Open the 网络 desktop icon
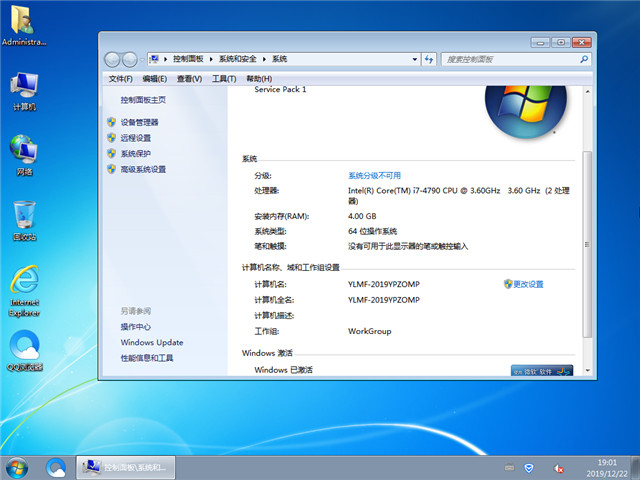This screenshot has width=640, height=480. click(24, 156)
